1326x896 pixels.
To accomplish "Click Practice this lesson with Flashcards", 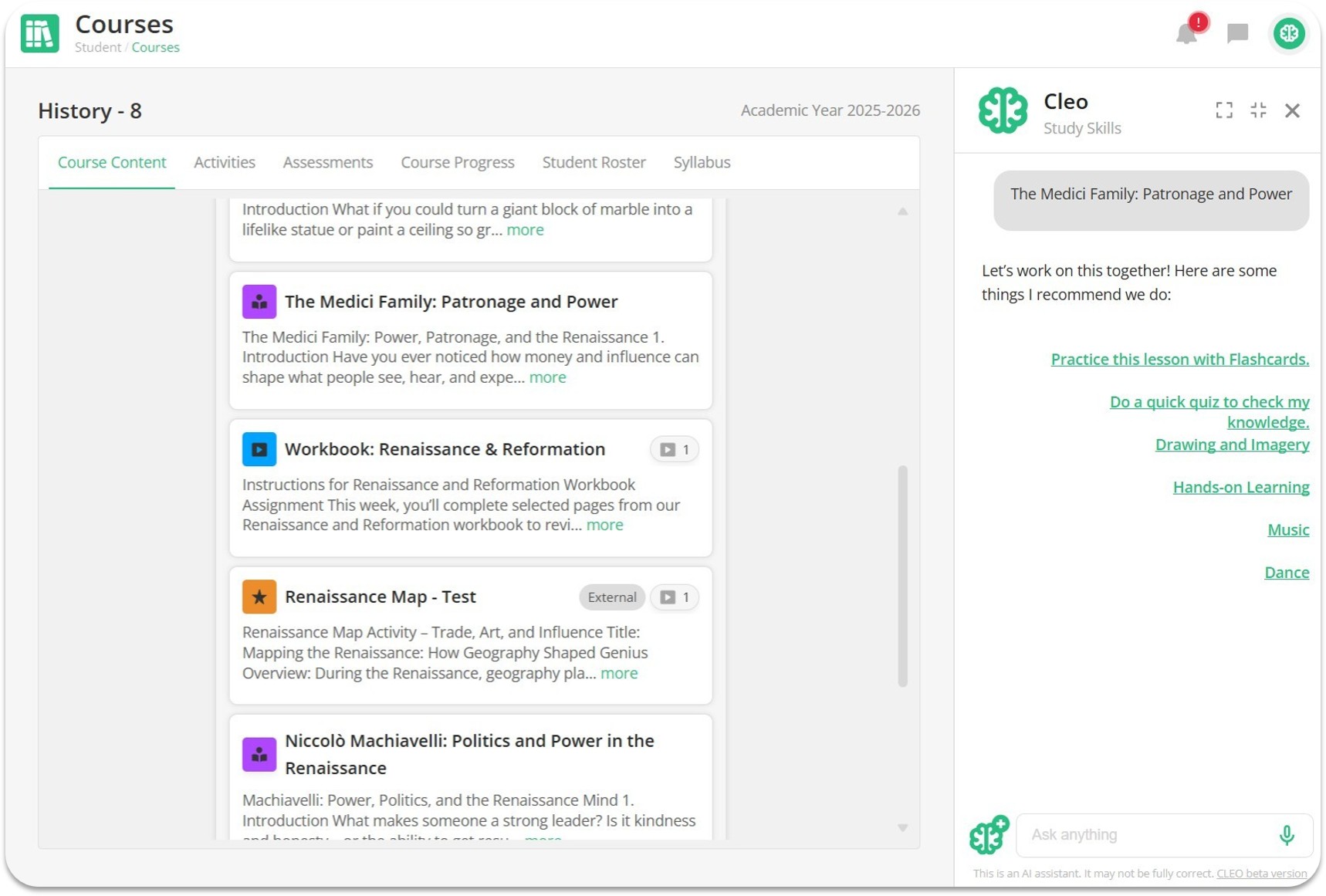I will click(1180, 360).
